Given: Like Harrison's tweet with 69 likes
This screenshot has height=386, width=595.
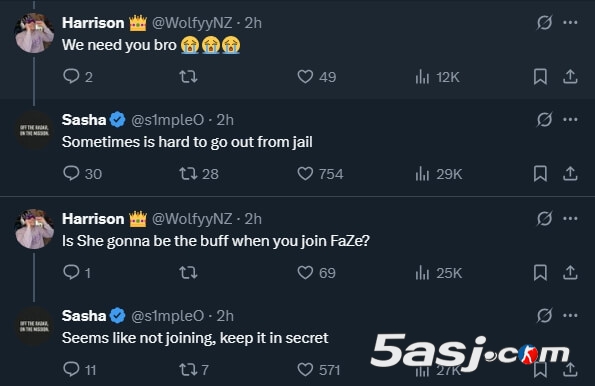Looking at the screenshot, I should (316, 273).
